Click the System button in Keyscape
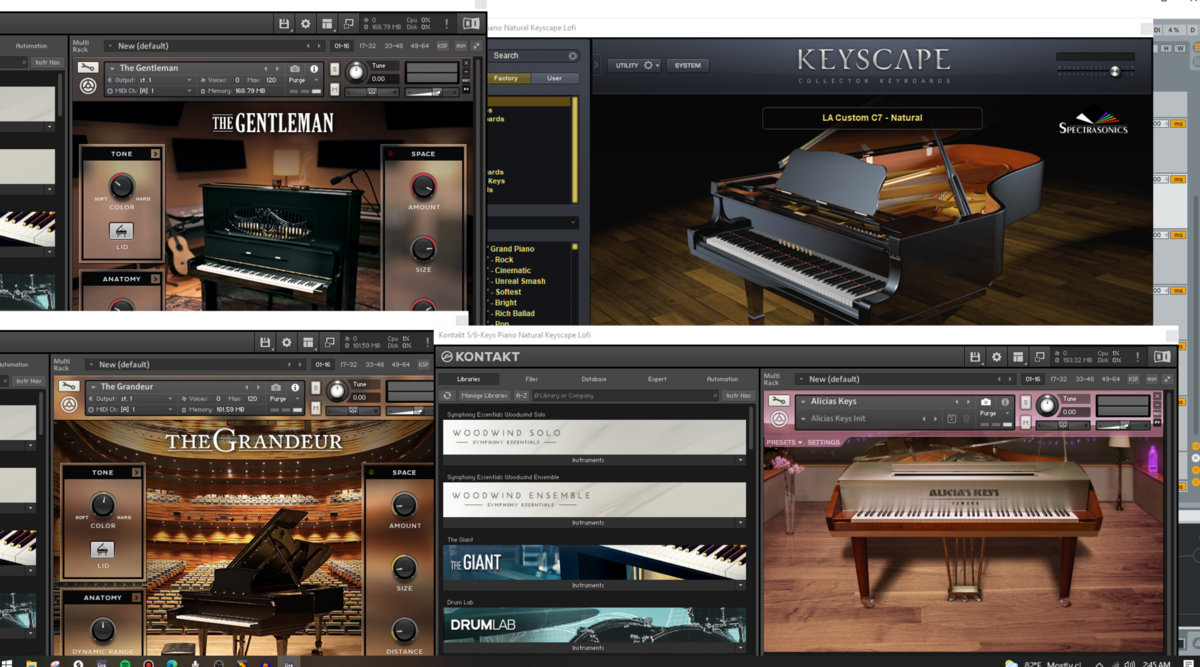Screen dimensions: 1200x667 [x=687, y=65]
